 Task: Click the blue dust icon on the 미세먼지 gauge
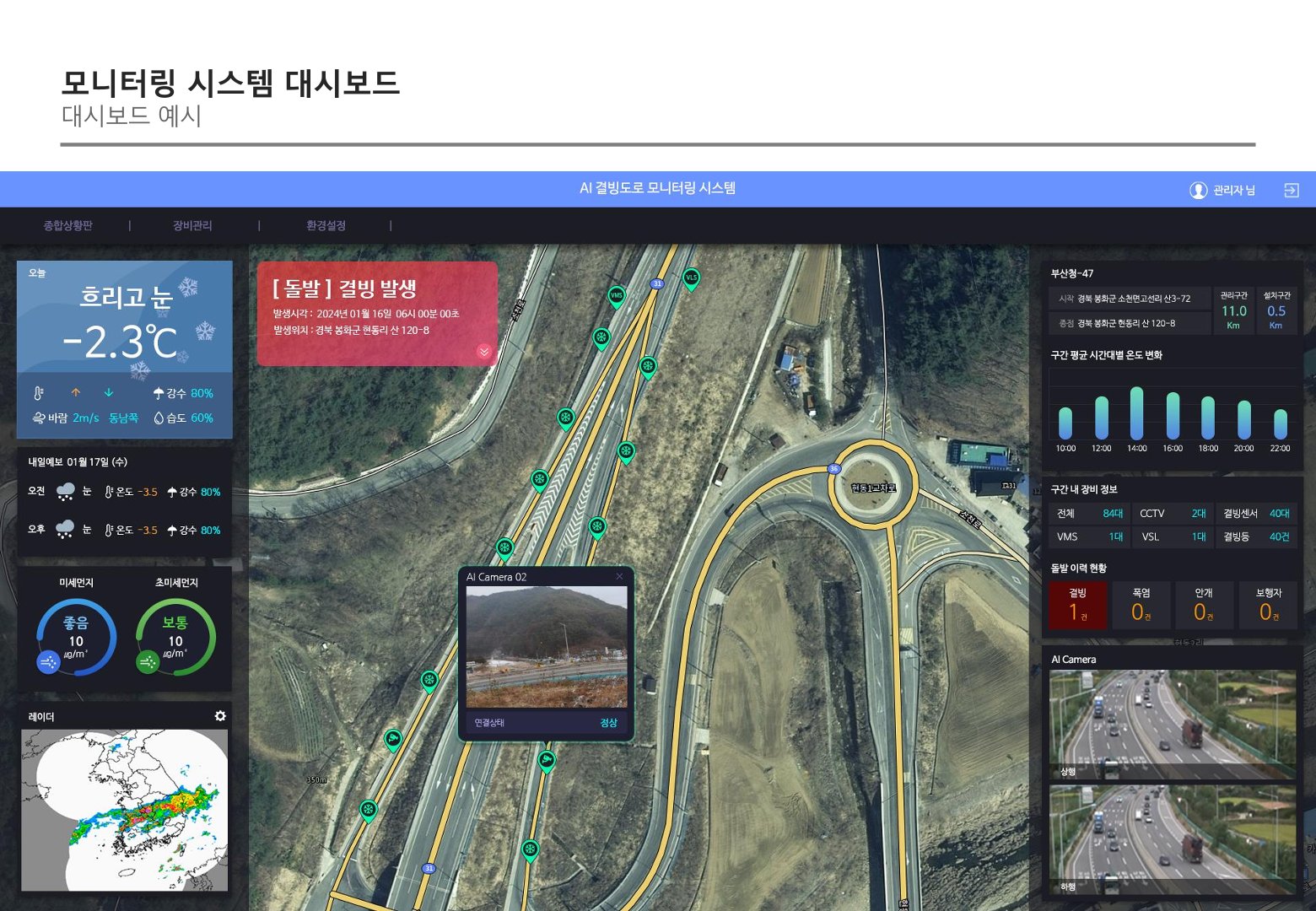click(49, 662)
